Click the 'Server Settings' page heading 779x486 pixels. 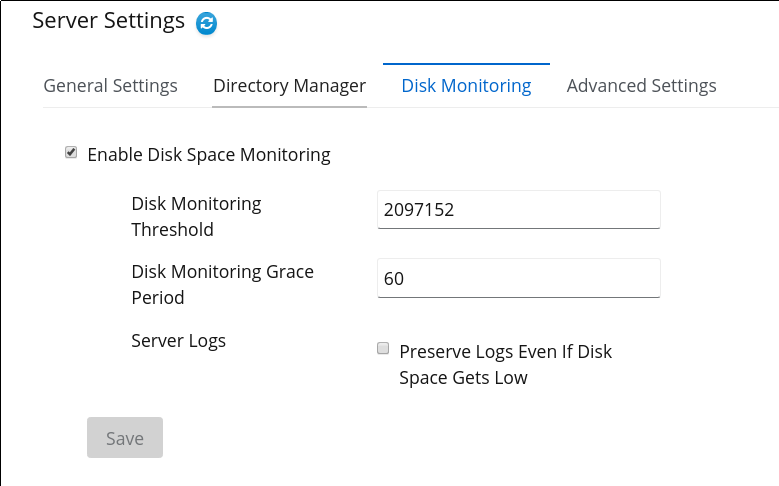[x=108, y=21]
